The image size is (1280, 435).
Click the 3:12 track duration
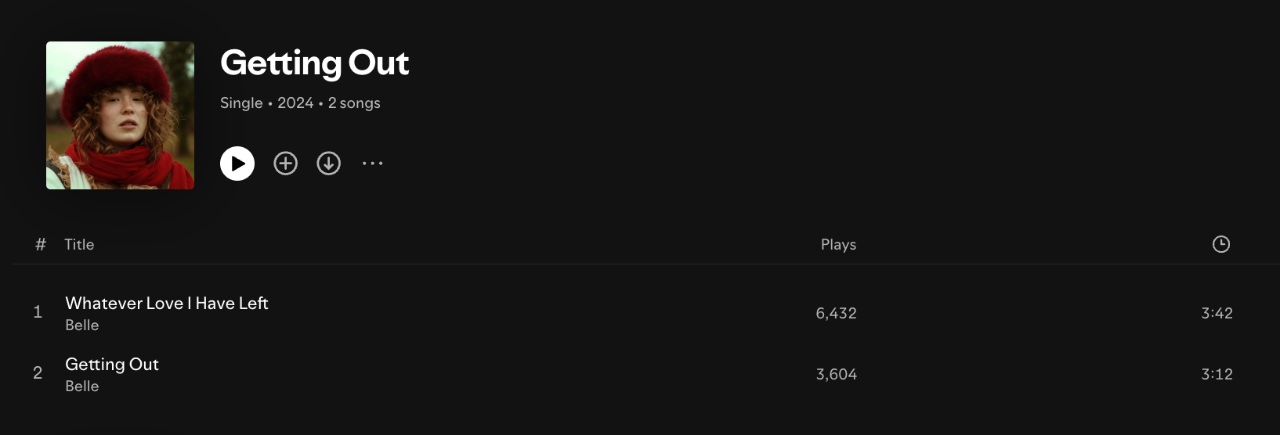point(1217,374)
